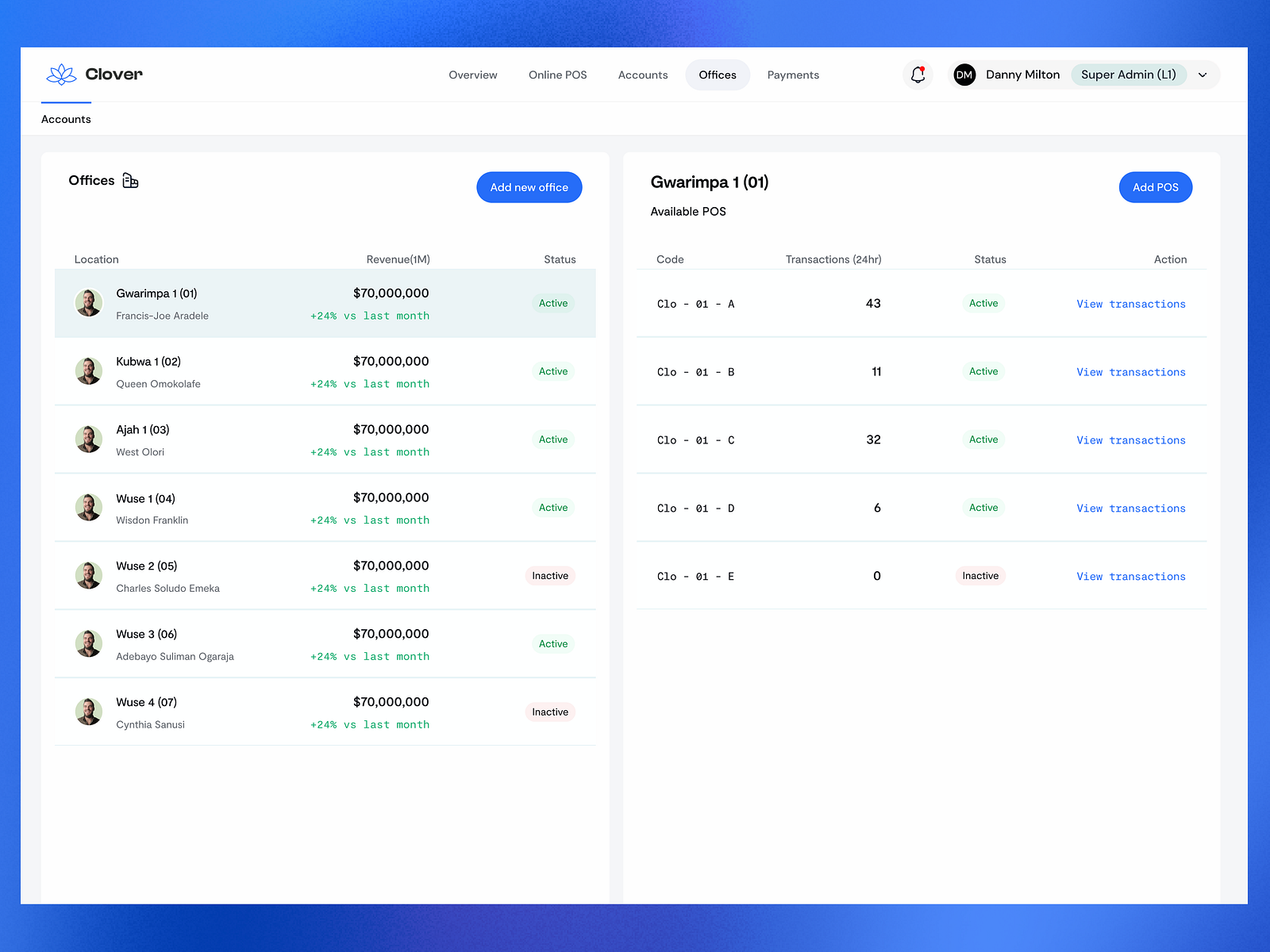Click the DM profile avatar
1270x952 pixels.
point(964,74)
